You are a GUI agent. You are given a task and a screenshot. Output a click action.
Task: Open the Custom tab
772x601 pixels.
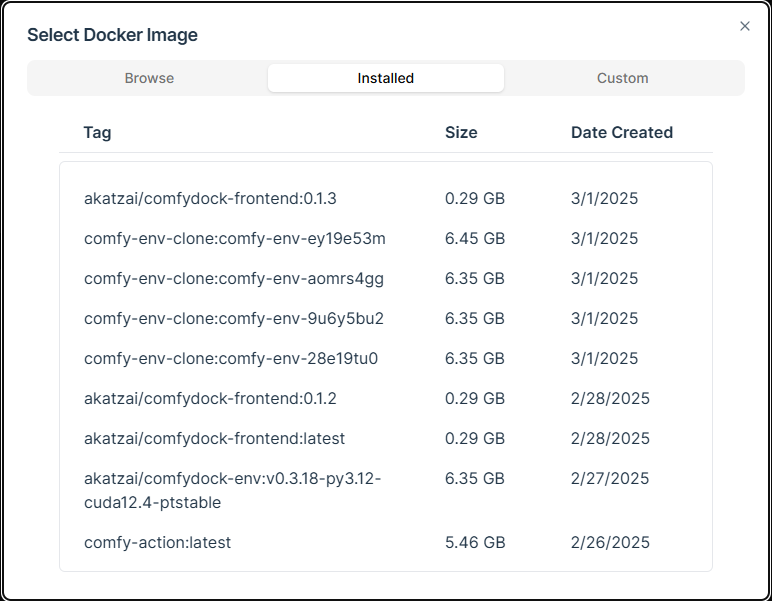point(622,78)
